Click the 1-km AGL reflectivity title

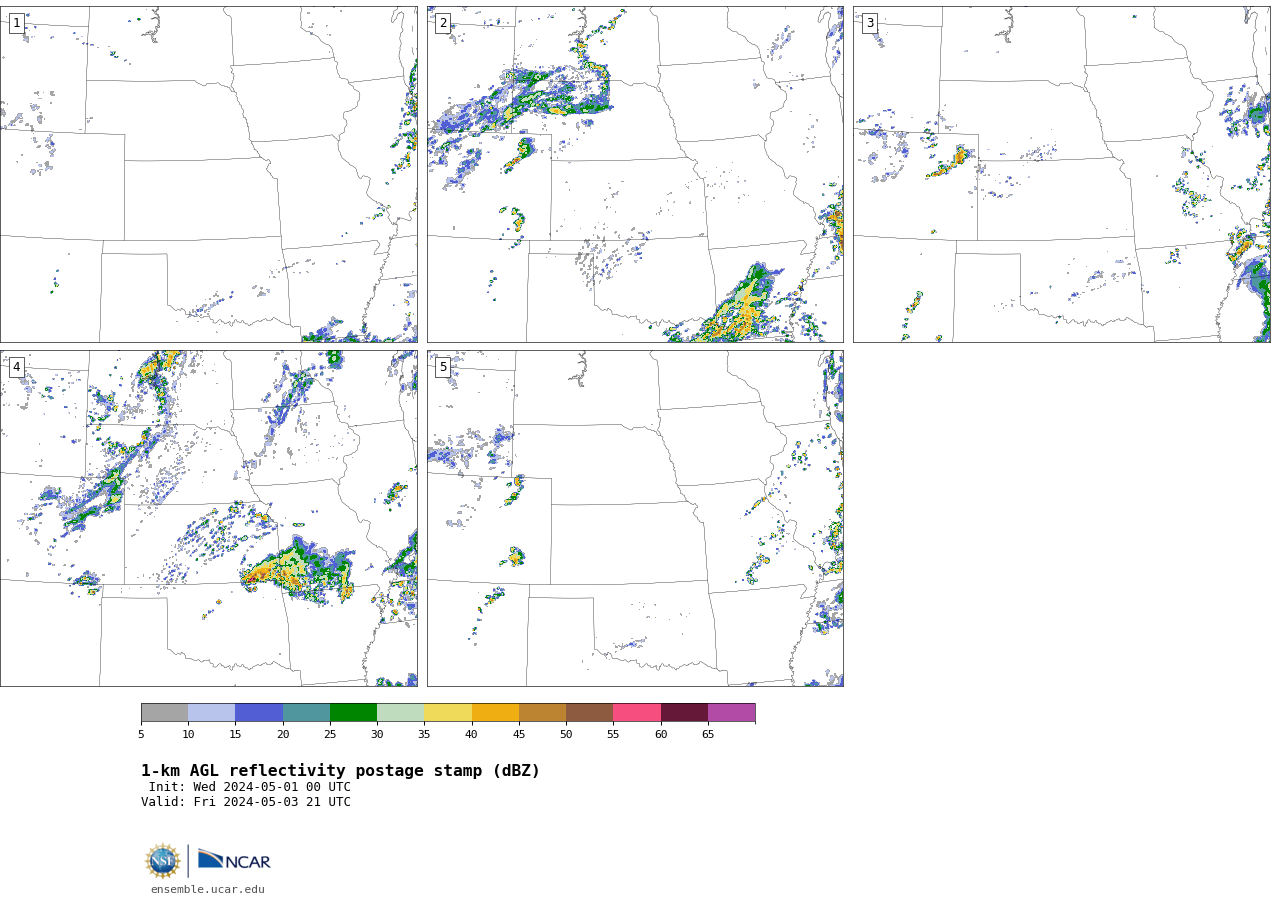coord(340,771)
